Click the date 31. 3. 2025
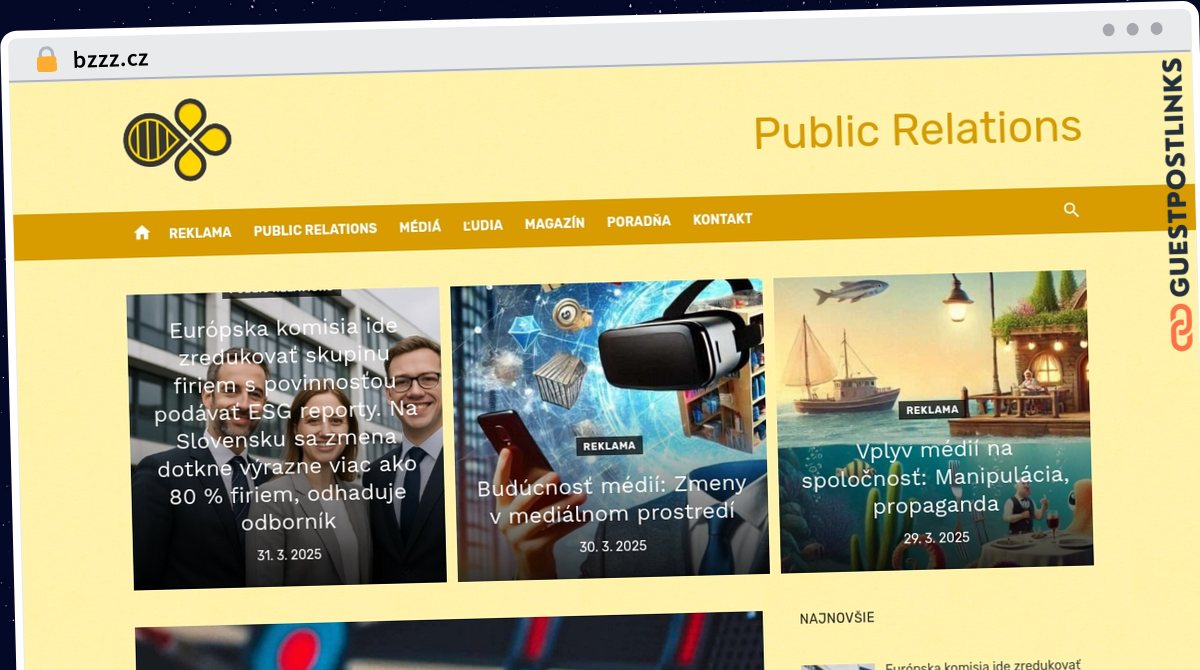 [x=289, y=554]
